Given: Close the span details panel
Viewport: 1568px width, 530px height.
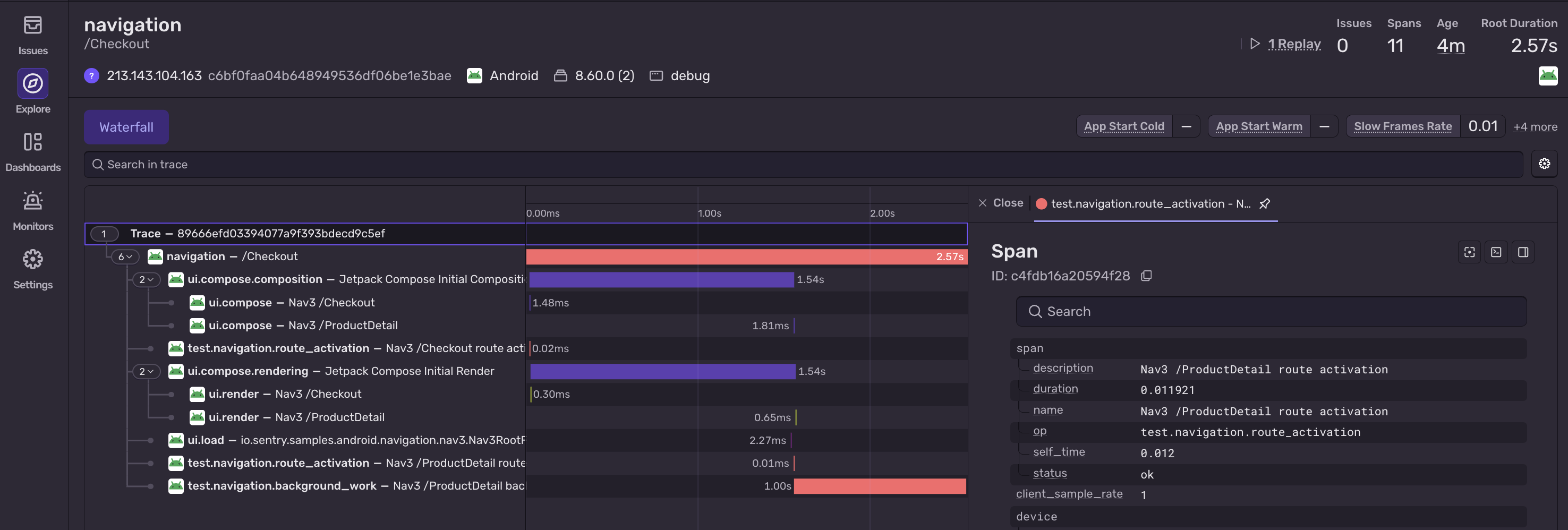Looking at the screenshot, I should tap(1001, 203).
